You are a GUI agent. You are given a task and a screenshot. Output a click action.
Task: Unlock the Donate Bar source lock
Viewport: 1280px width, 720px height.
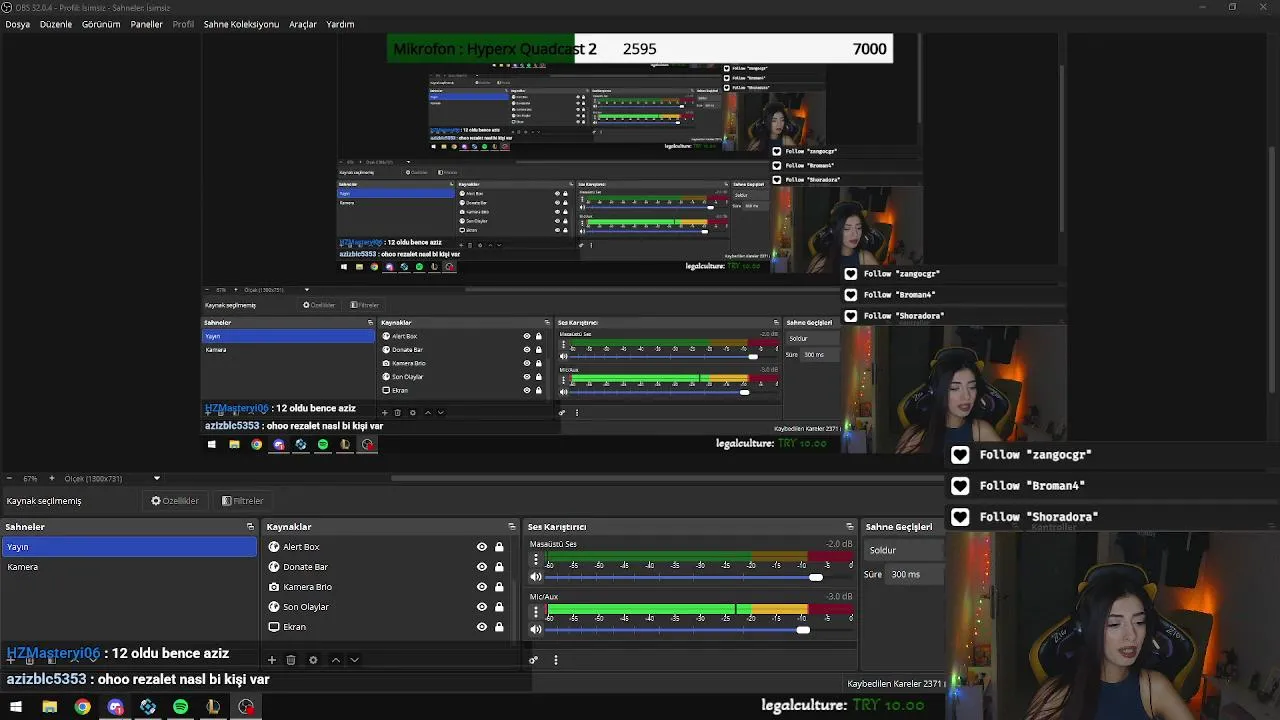click(x=499, y=567)
